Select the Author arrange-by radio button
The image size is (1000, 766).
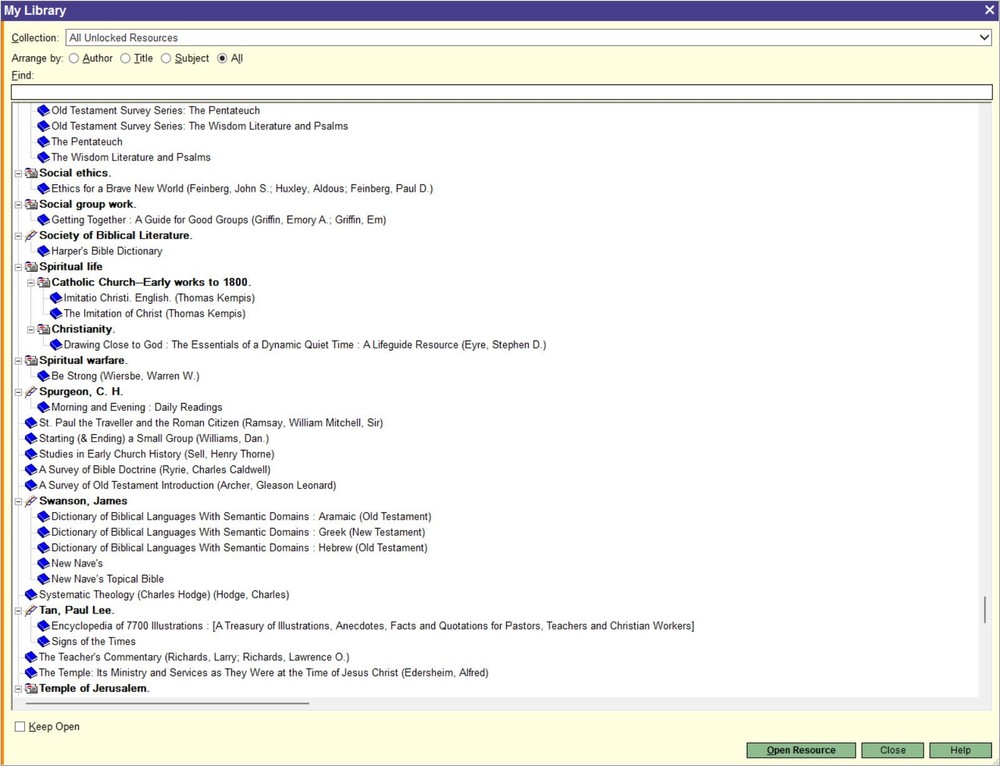pos(74,59)
